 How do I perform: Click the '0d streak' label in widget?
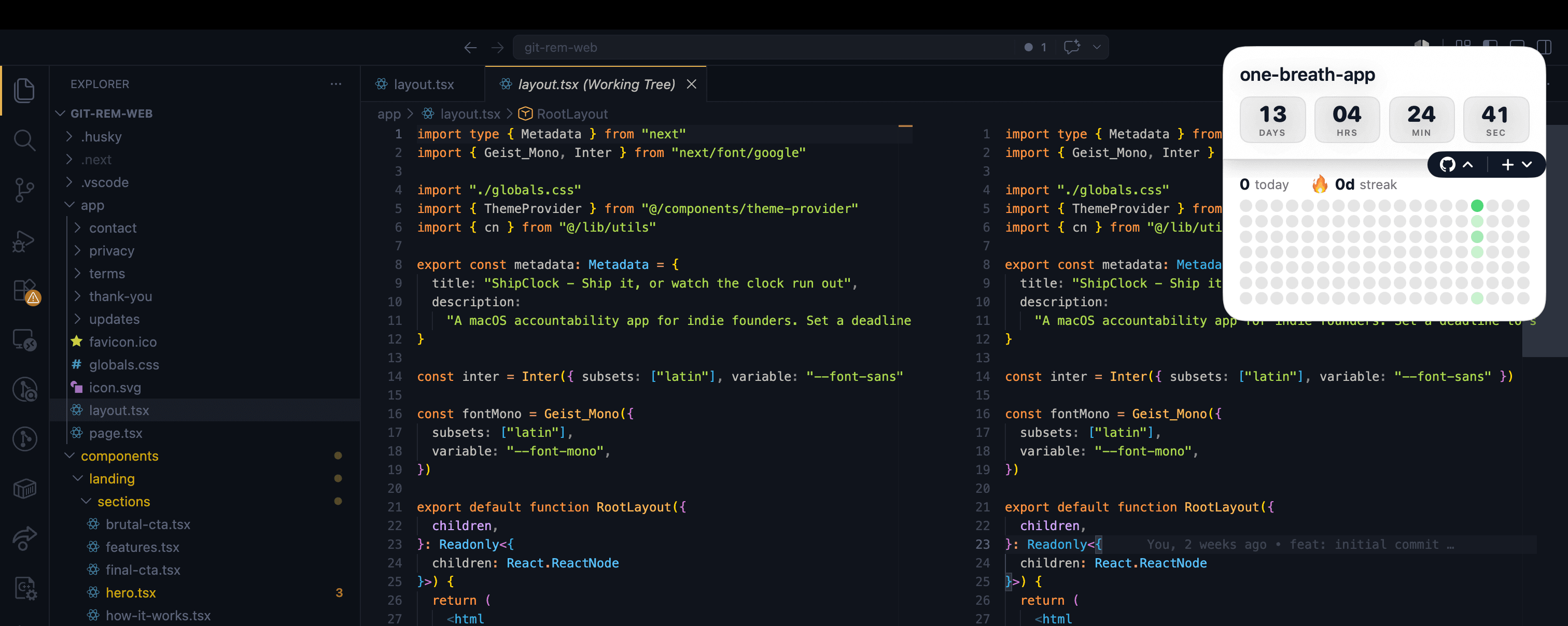tap(1365, 184)
